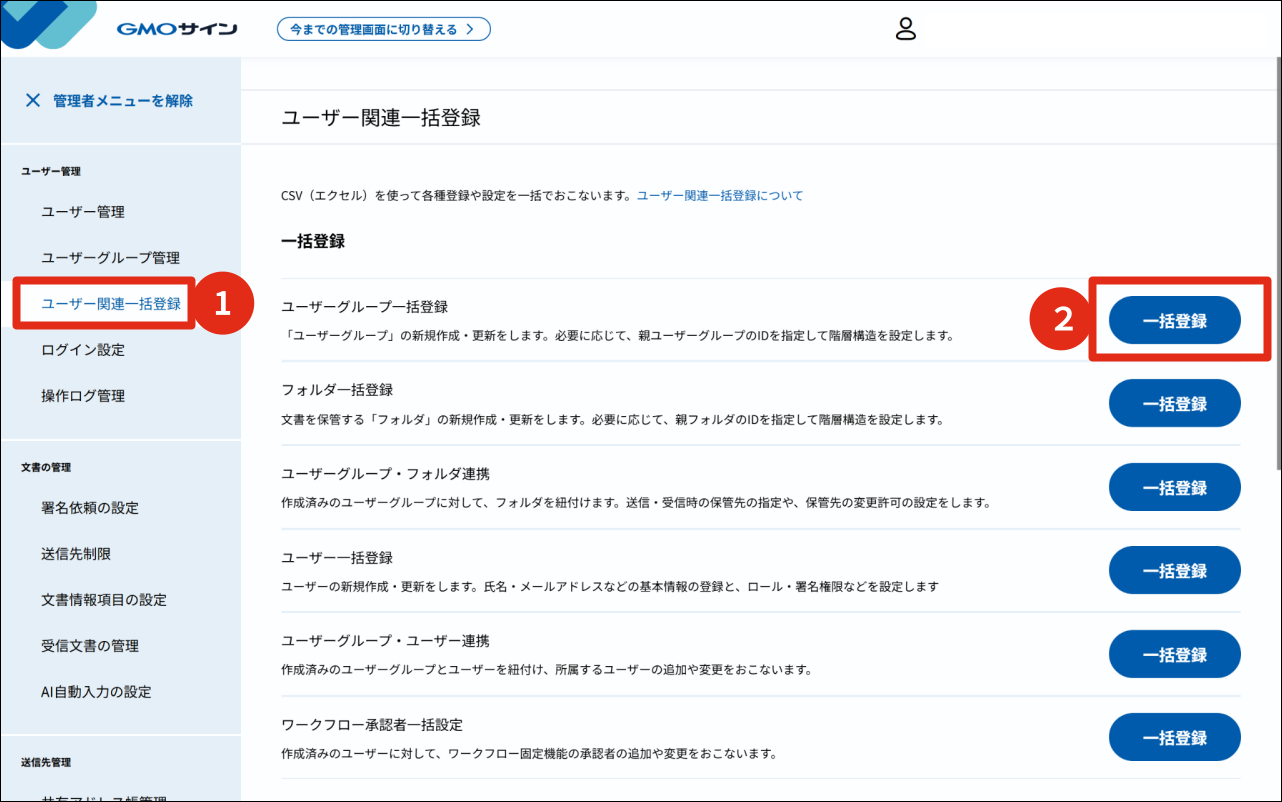The width and height of the screenshot is (1282, 802).
Task: Click 一括登録 for ワークフロー承認者一括設定
Action: click(x=1174, y=737)
